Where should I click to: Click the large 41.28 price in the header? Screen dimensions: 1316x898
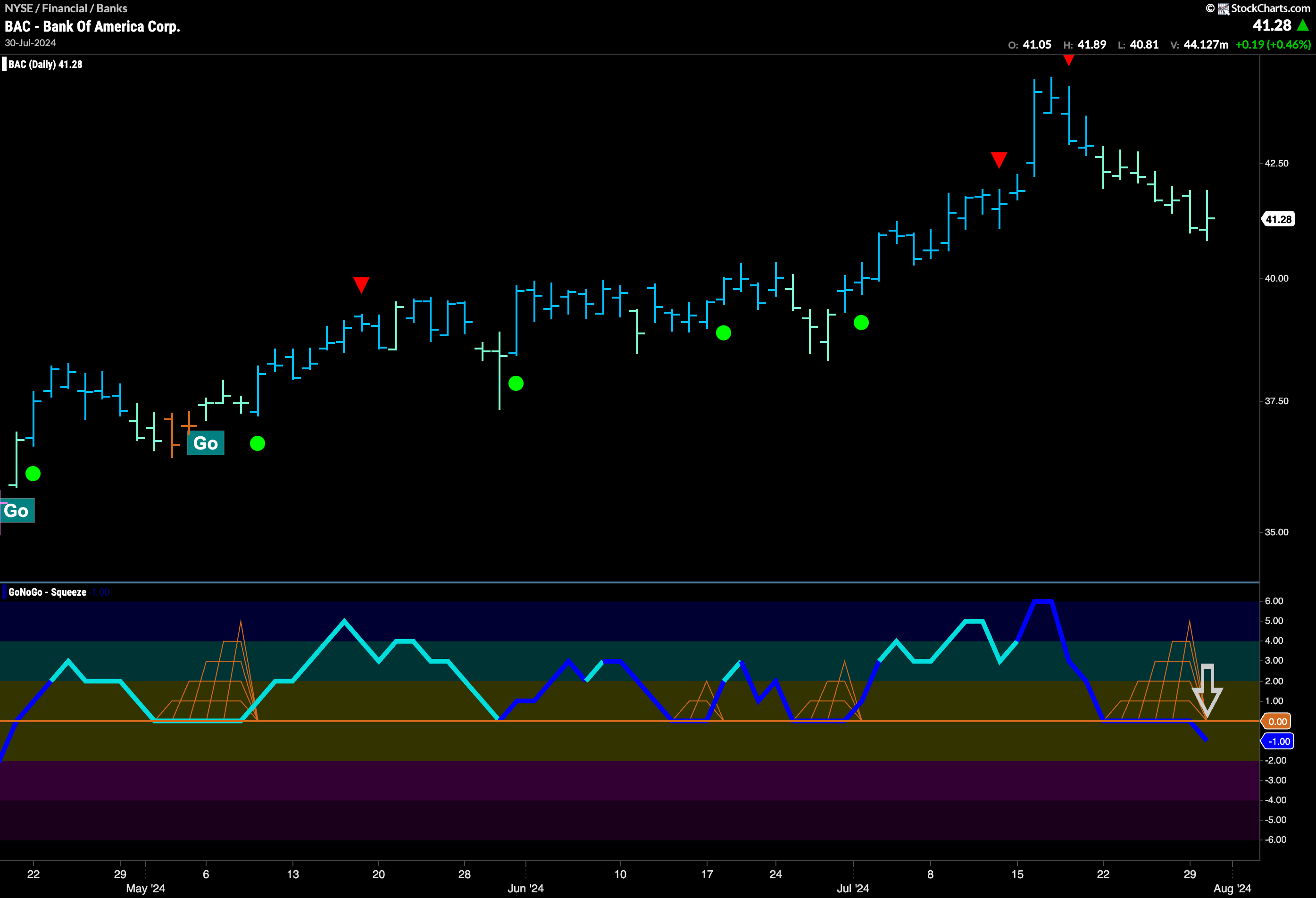(x=1272, y=25)
